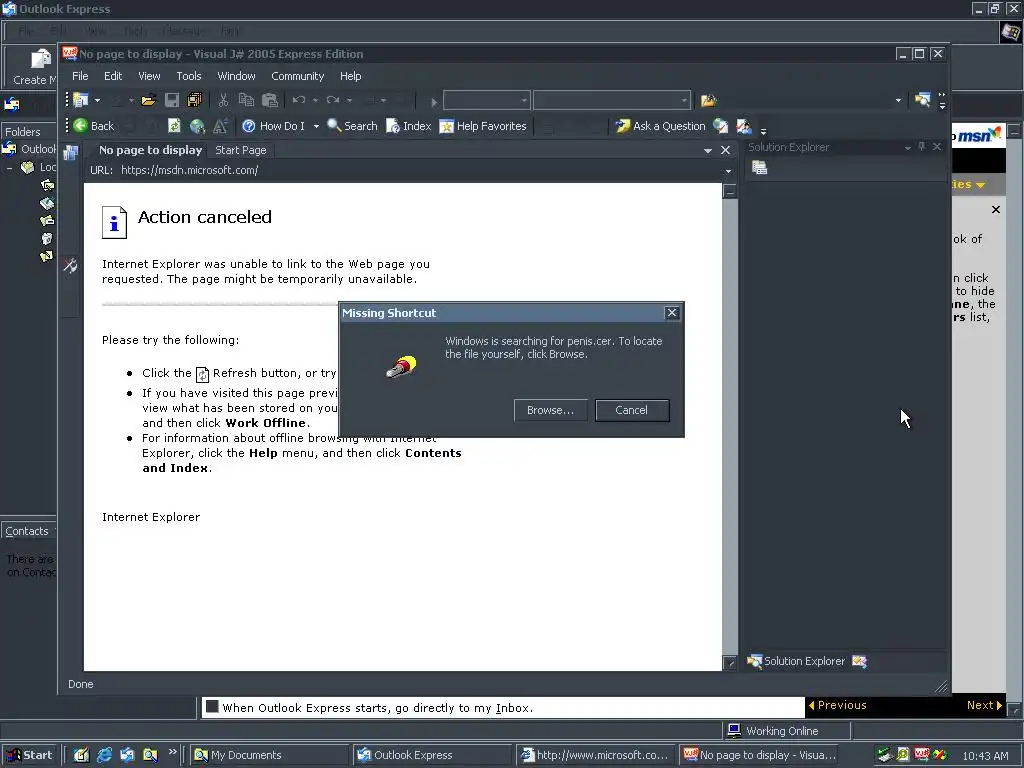Open the View menu
The height and width of the screenshot is (768, 1024).
click(x=149, y=76)
